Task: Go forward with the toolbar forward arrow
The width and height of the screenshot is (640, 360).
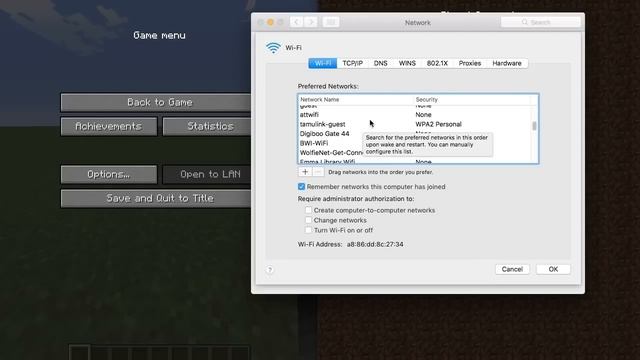Action: (311, 22)
